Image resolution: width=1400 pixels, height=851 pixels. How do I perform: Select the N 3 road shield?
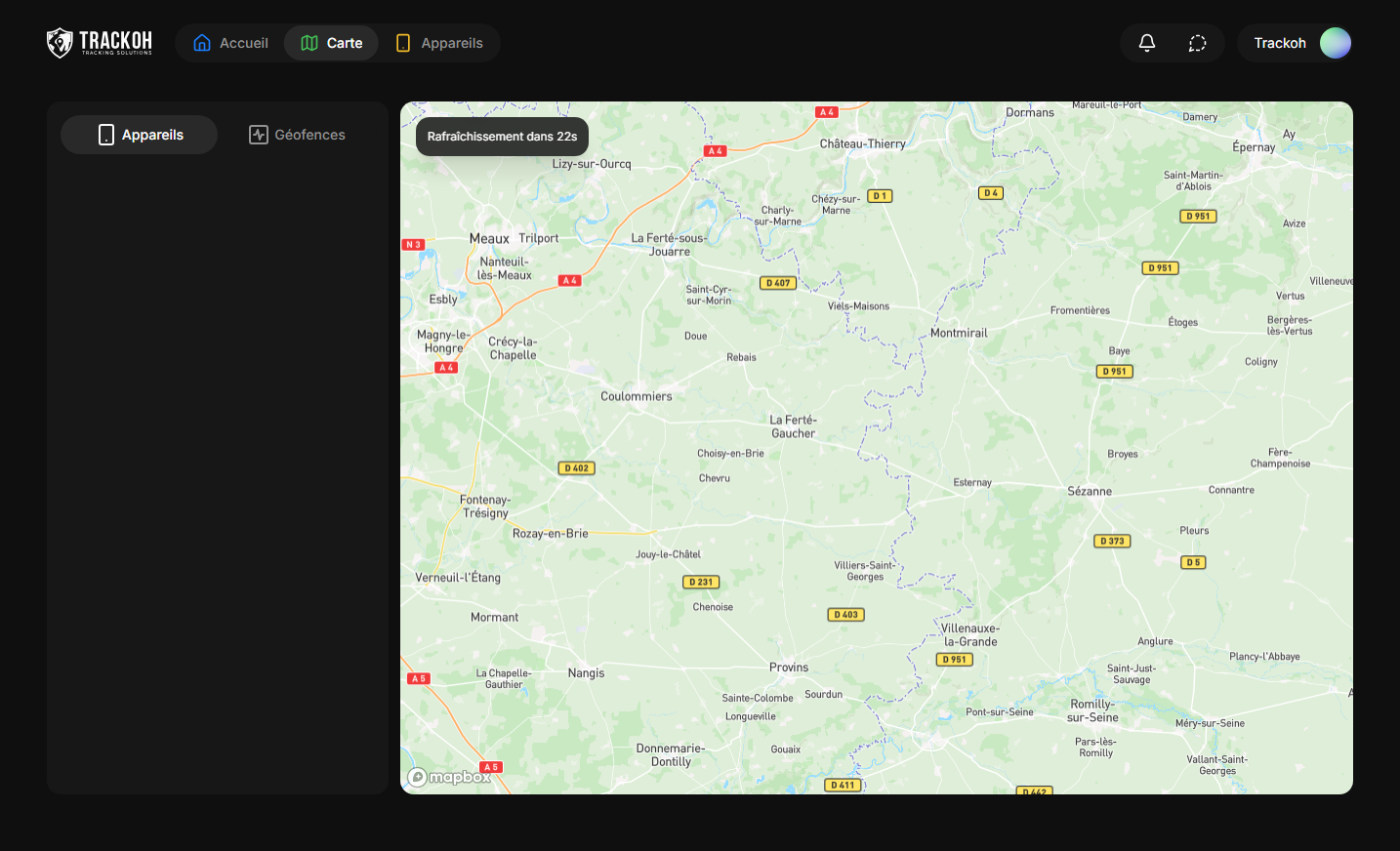413,245
